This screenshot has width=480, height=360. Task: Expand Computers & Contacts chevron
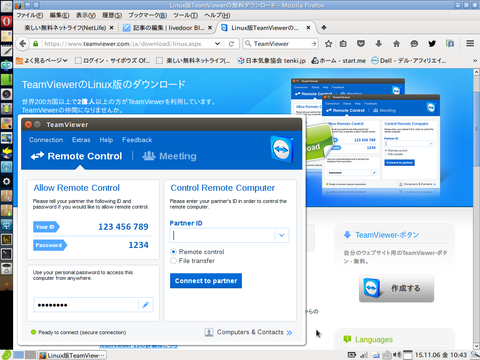click(289, 332)
